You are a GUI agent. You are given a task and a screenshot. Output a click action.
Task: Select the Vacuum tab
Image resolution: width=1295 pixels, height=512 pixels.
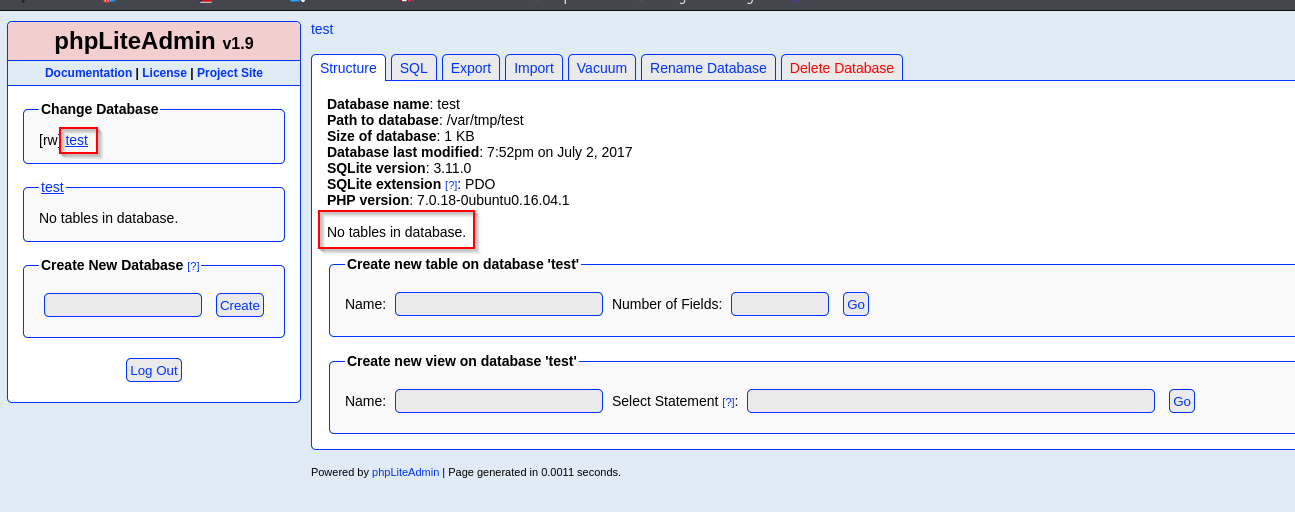(601, 68)
